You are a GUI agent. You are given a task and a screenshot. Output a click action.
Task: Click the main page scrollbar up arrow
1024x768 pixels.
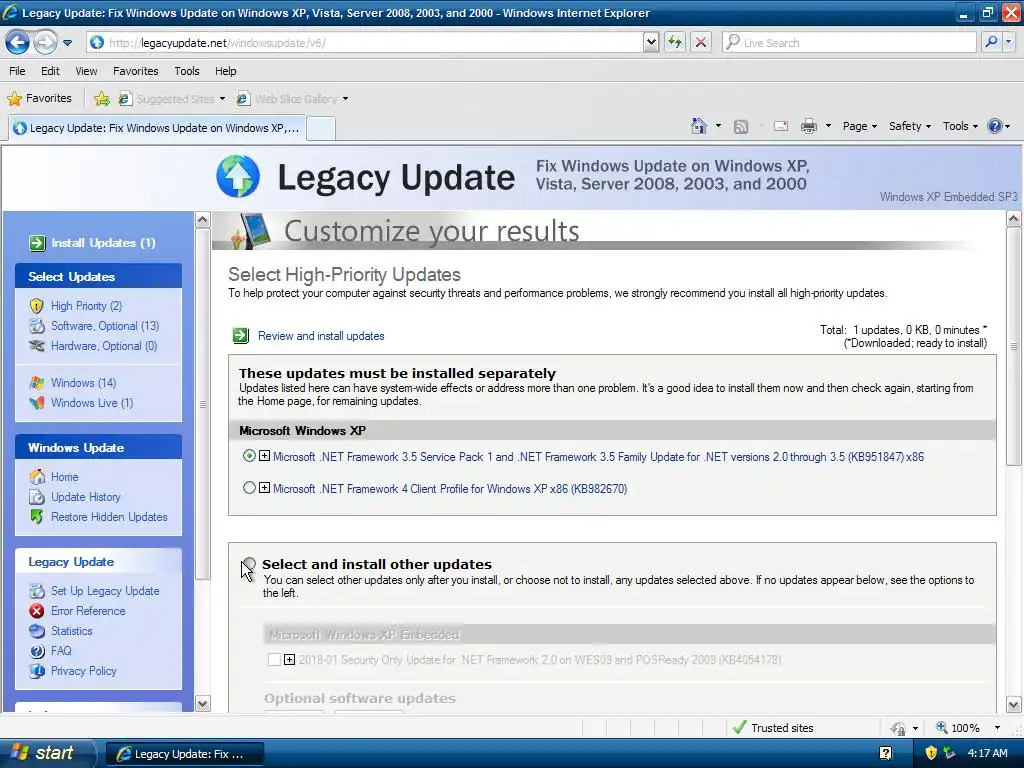click(x=1014, y=219)
